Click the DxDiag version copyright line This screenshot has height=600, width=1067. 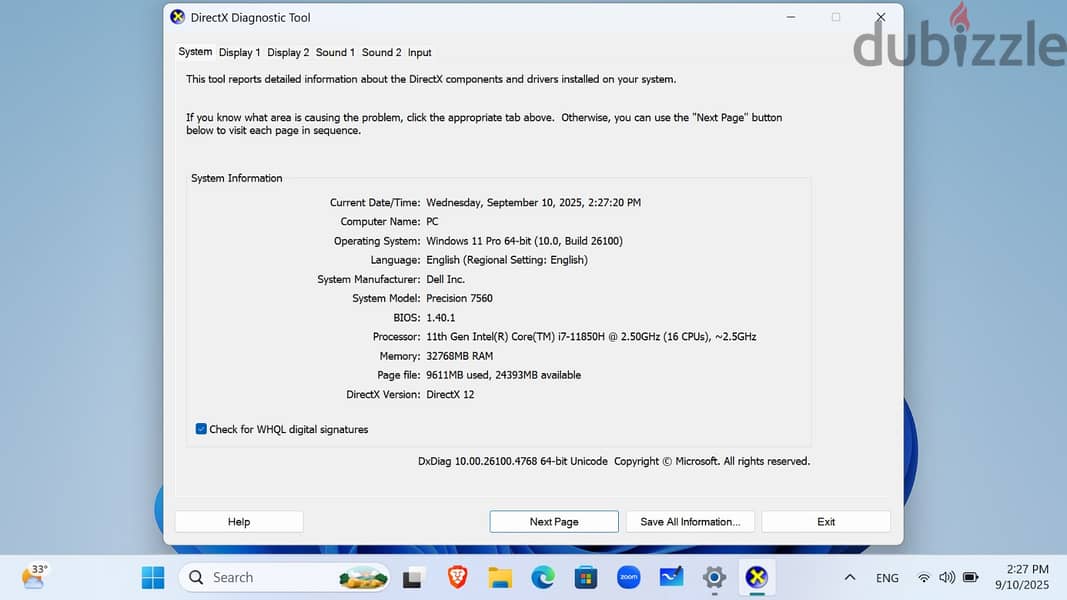[614, 461]
